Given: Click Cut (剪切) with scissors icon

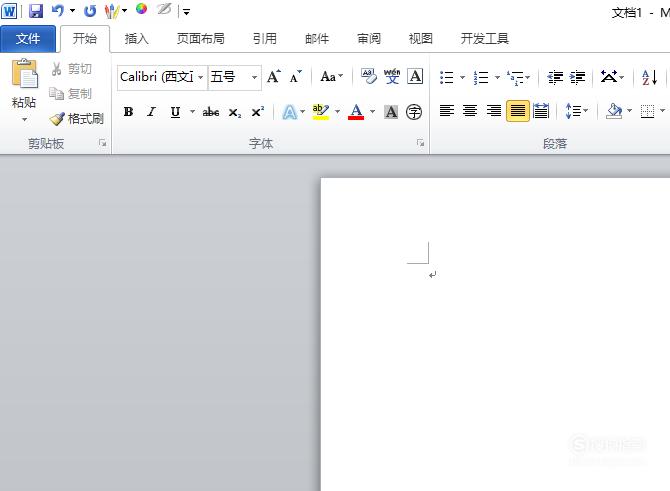Looking at the screenshot, I should click(x=71, y=69).
